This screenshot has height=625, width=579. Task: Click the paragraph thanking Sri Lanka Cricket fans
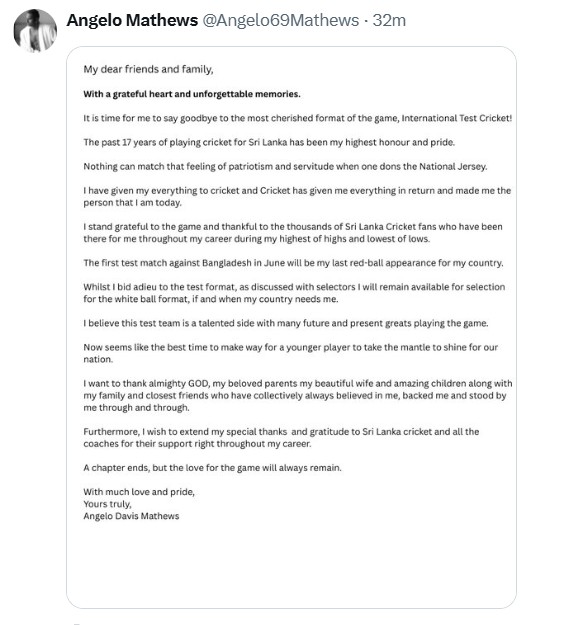pyautogui.click(x=293, y=233)
